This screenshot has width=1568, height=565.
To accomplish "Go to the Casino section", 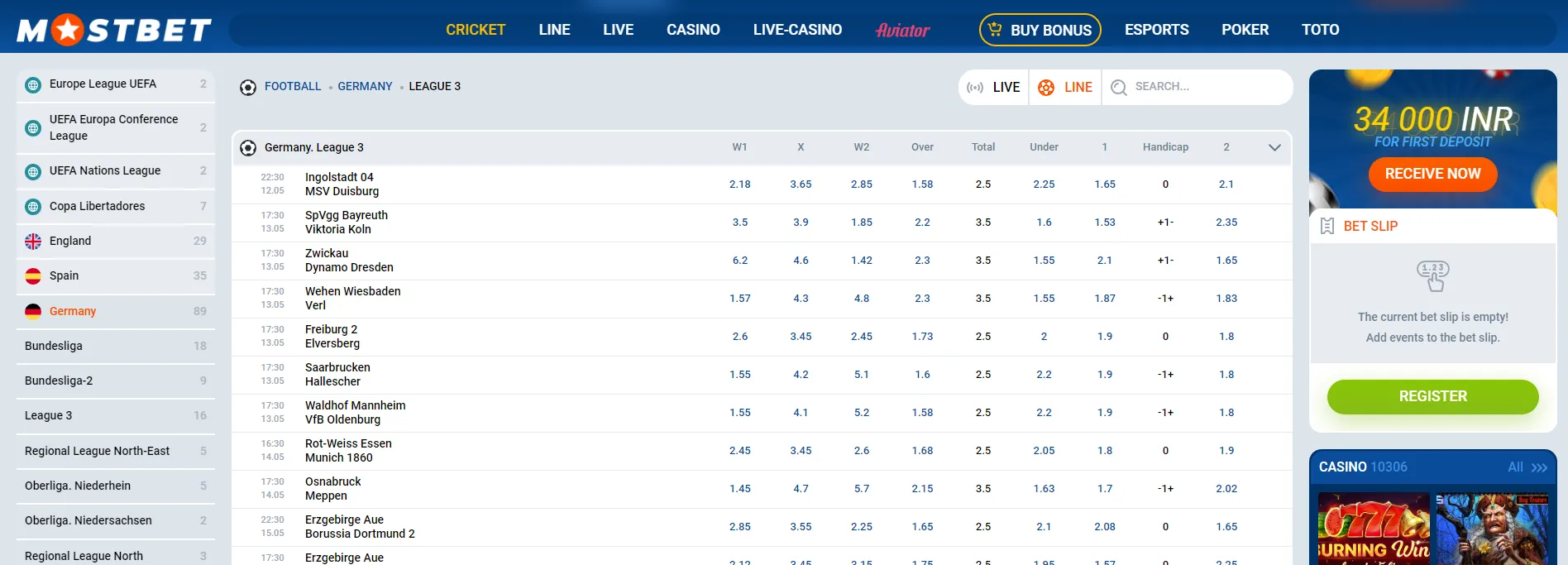I will click(693, 30).
